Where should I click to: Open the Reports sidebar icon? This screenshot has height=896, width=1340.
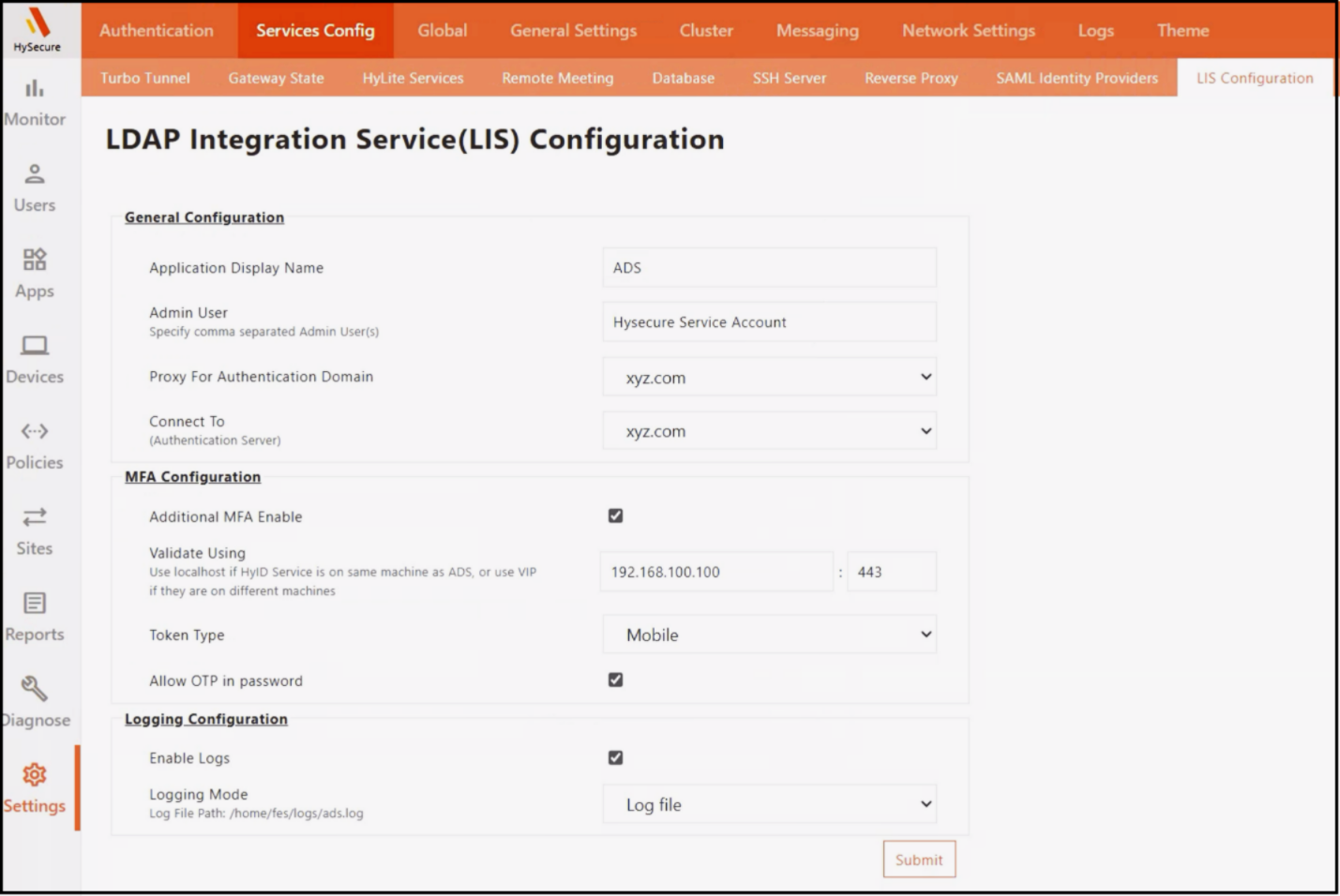pos(35,603)
